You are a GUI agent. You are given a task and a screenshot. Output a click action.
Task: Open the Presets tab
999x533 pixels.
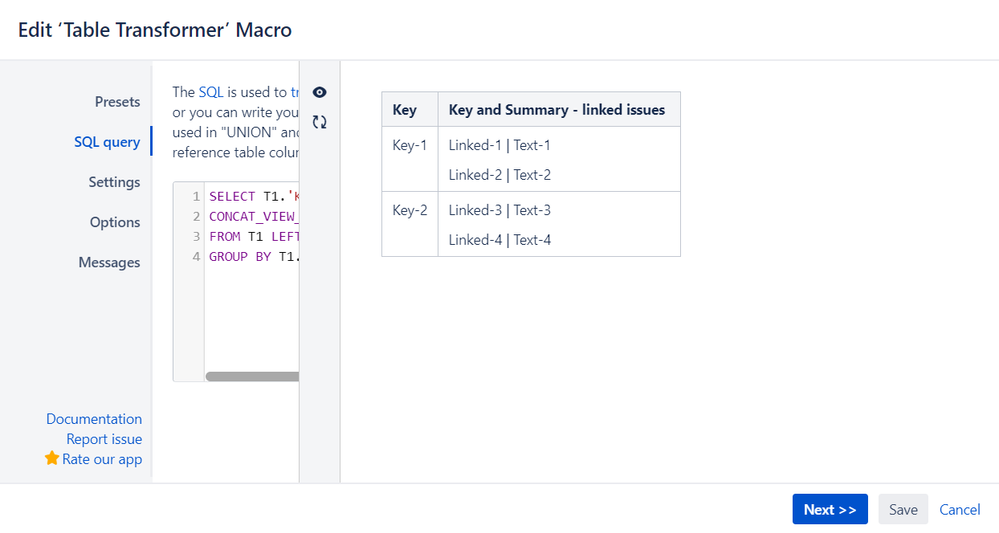click(117, 102)
